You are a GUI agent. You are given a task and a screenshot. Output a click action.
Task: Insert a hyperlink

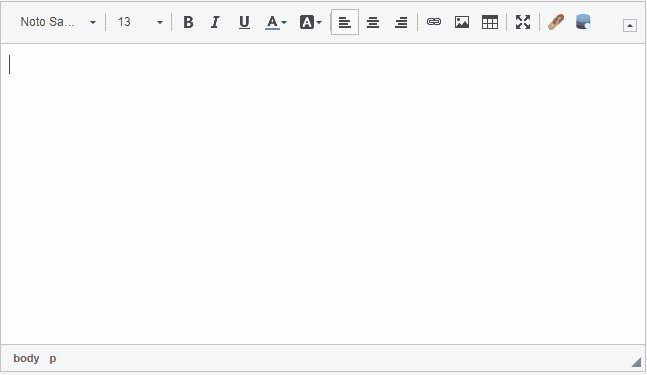[x=434, y=22]
